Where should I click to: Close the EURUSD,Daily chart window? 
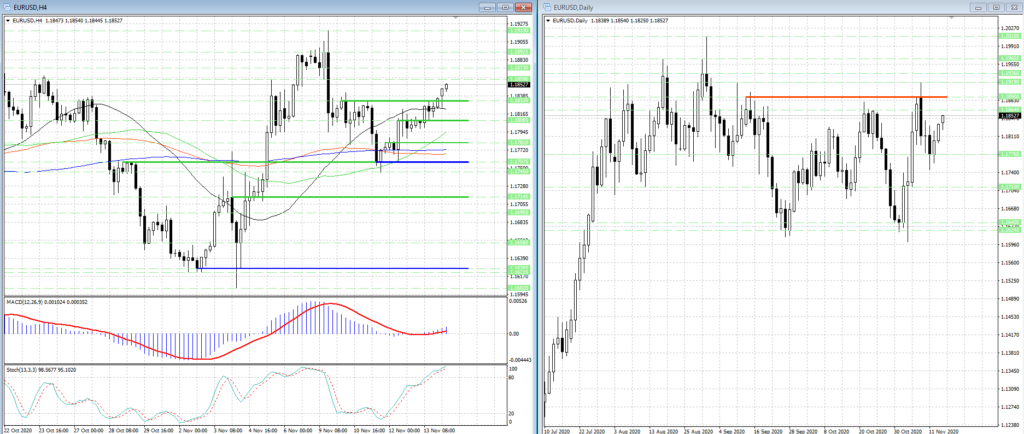point(1012,7)
